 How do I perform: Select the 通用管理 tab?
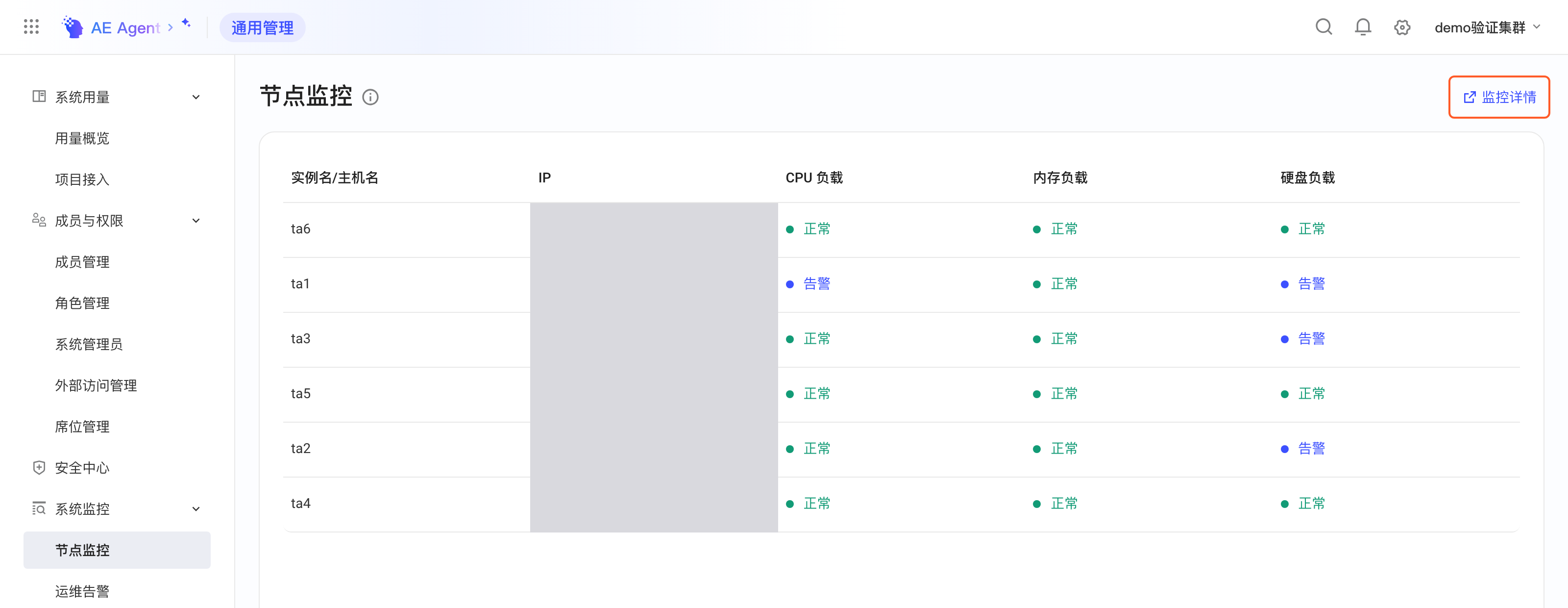pyautogui.click(x=262, y=27)
